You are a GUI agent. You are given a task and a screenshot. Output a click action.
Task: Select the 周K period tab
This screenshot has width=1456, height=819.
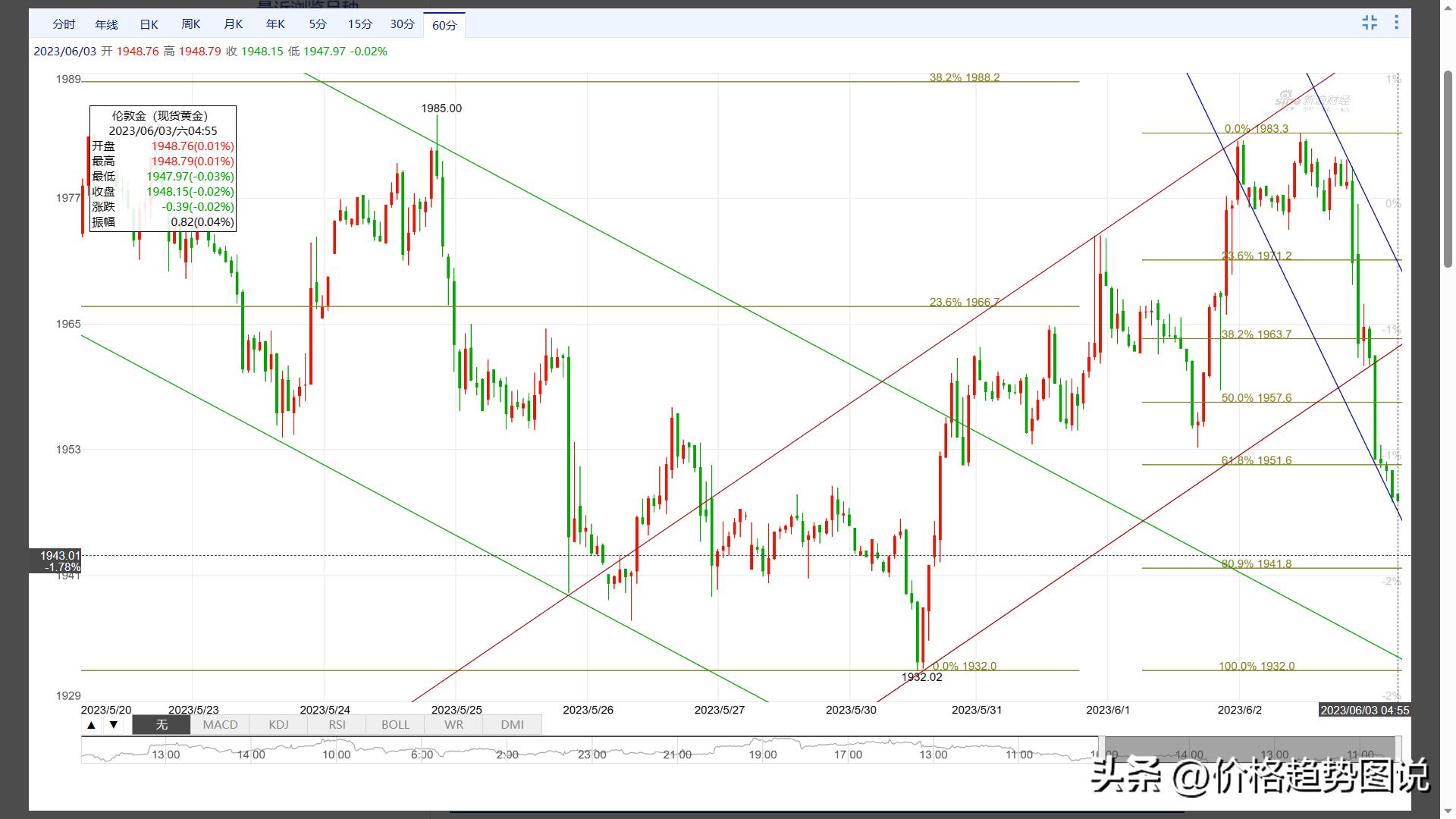click(191, 24)
